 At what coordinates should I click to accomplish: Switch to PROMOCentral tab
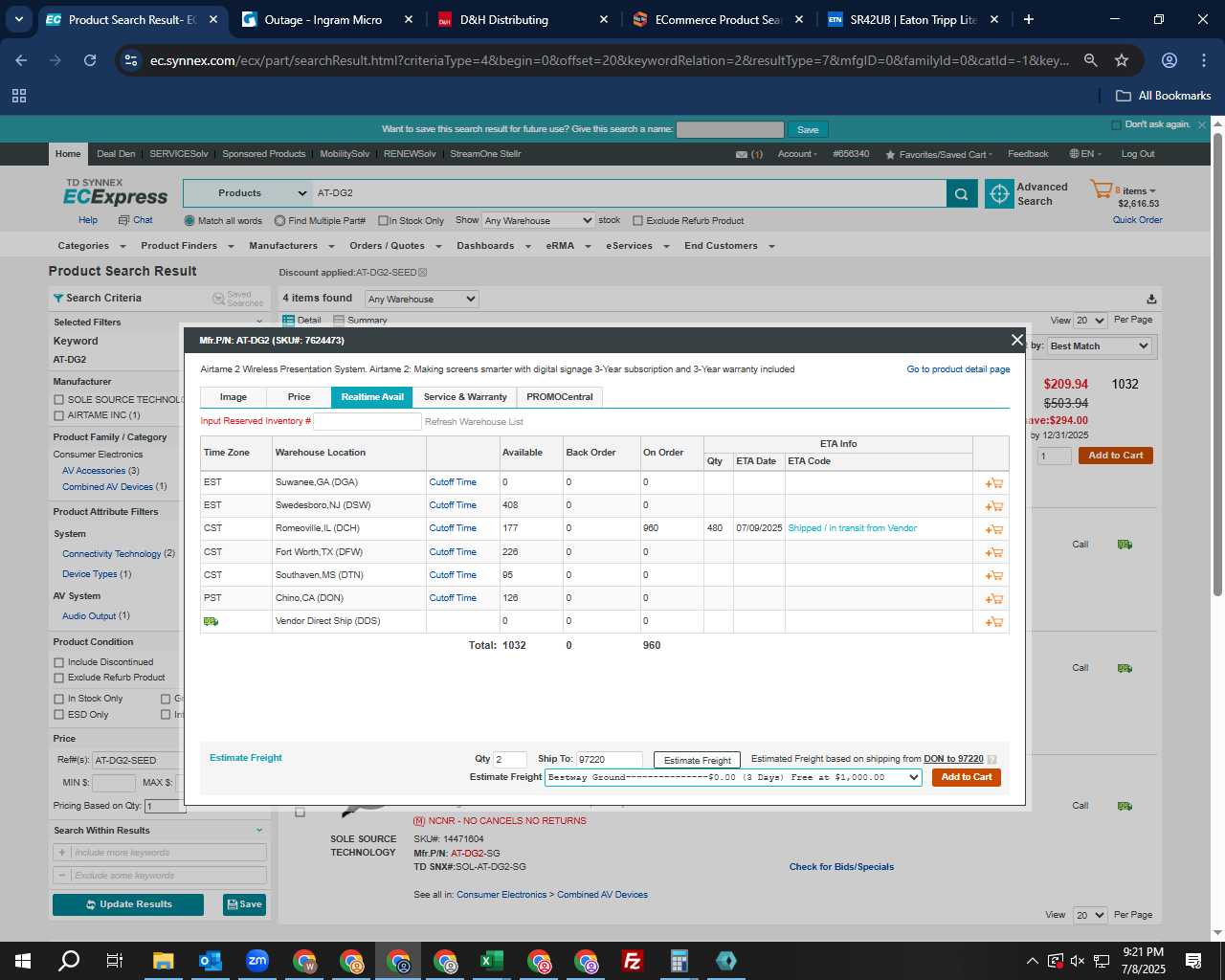(x=560, y=397)
